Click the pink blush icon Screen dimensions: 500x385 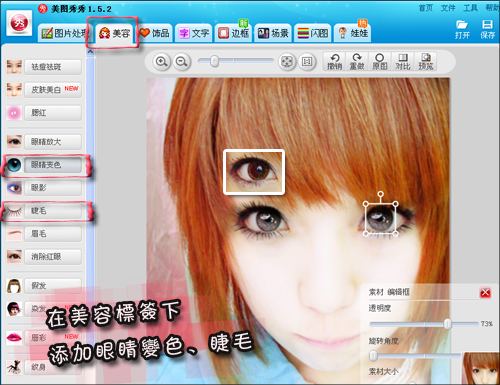[x=14, y=113]
